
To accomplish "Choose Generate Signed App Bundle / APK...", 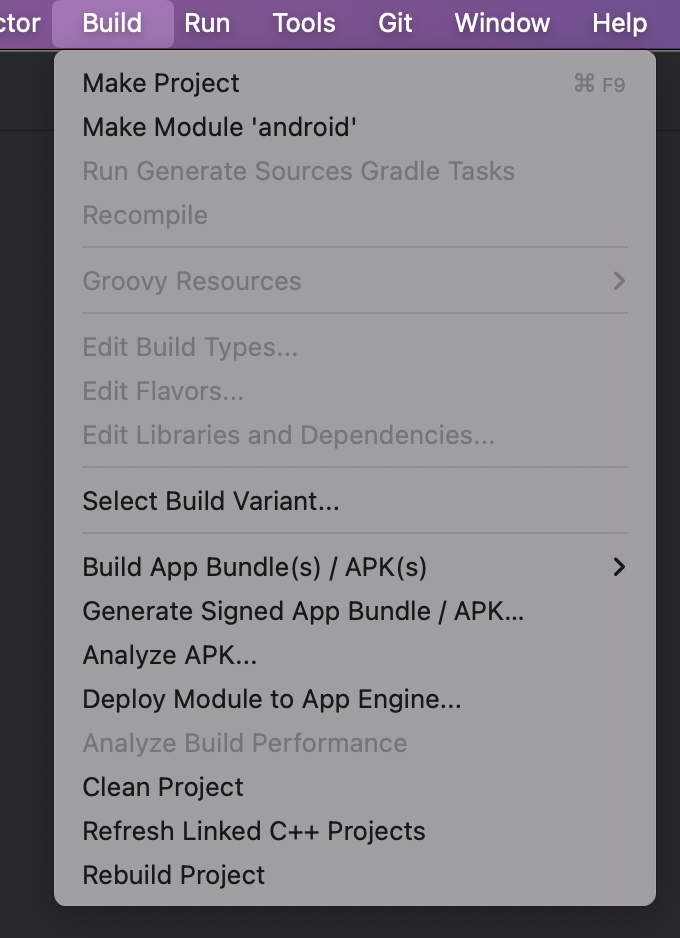I will click(x=354, y=611).
